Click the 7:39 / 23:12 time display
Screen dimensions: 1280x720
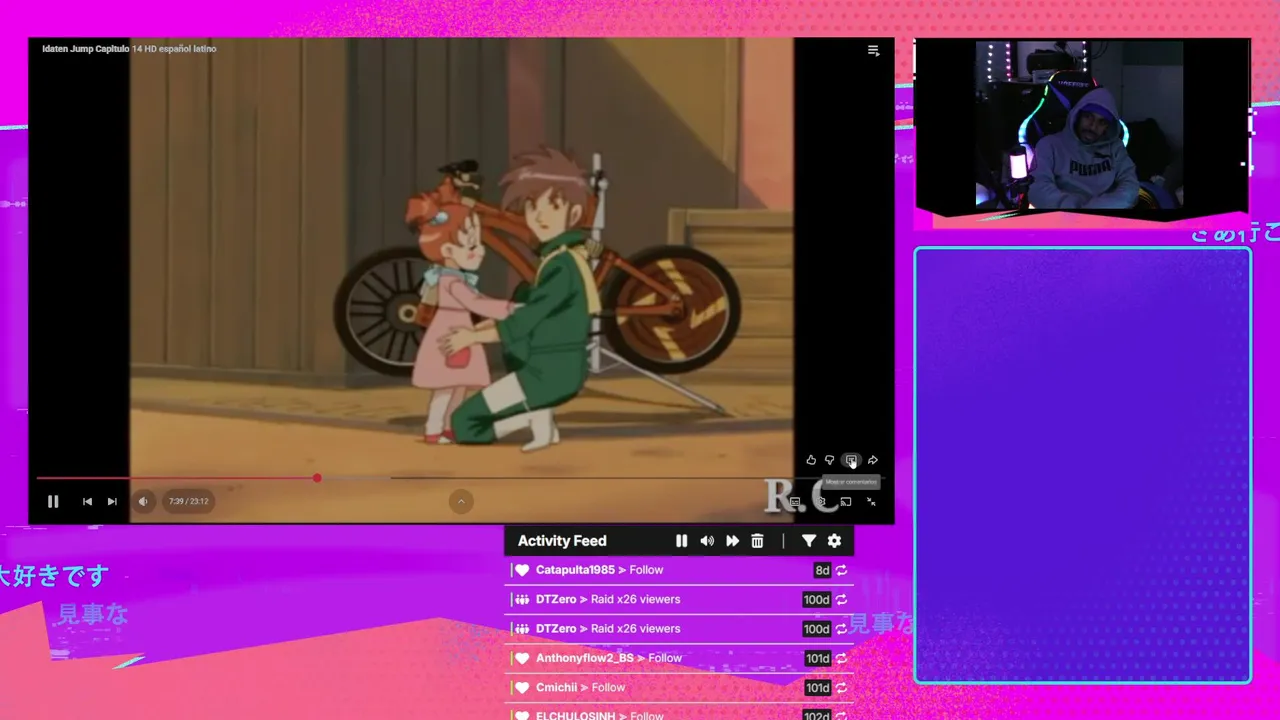click(x=188, y=501)
